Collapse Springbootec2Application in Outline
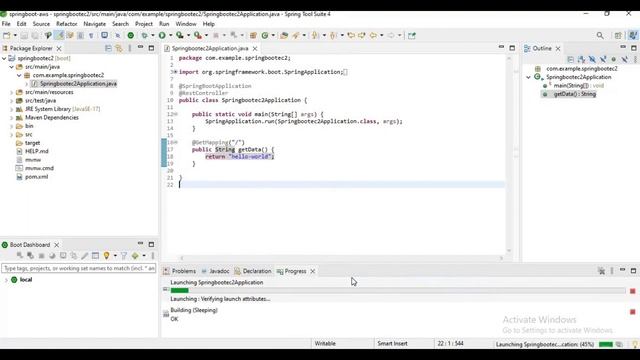This screenshot has height=360, width=640. click(529, 77)
